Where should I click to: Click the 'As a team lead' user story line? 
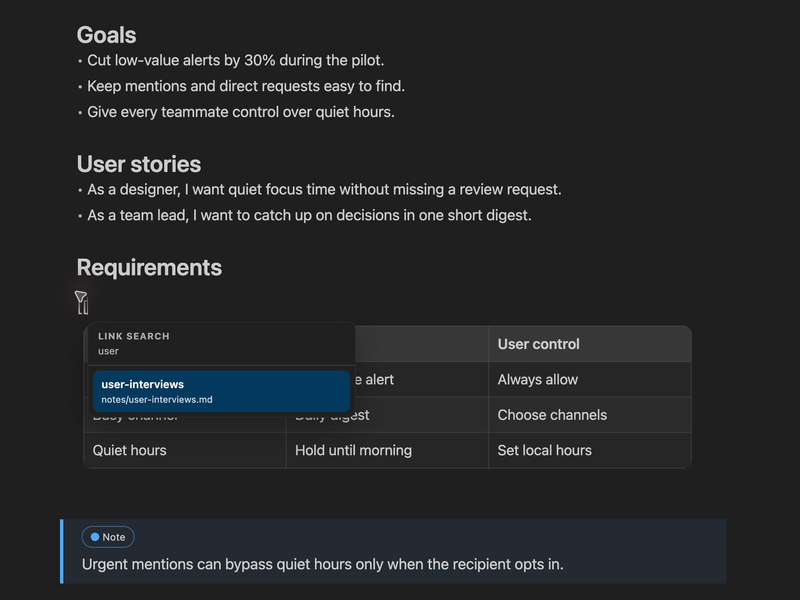pos(309,215)
